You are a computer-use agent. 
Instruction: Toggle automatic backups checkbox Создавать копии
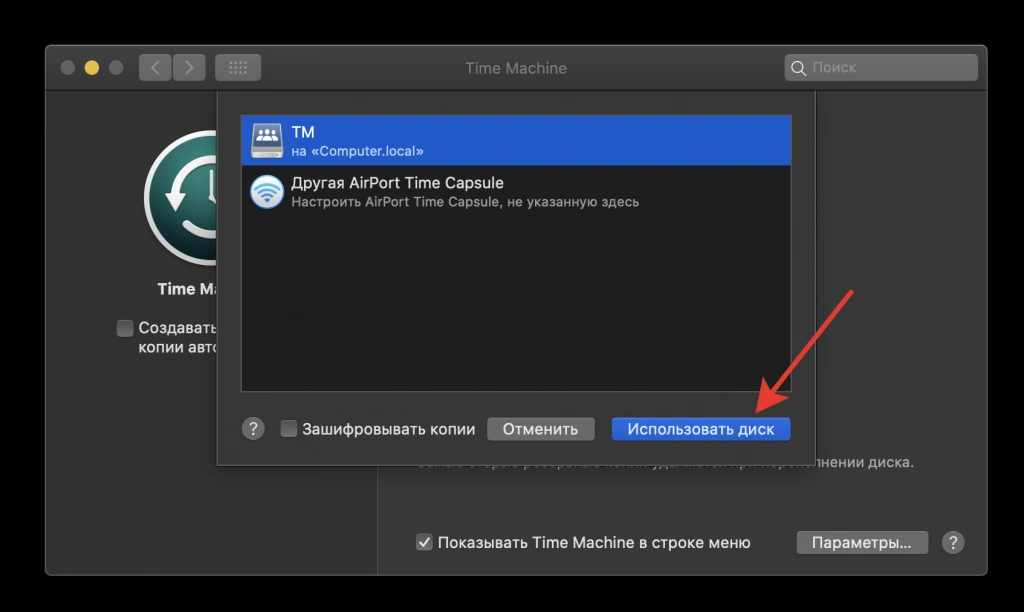(125, 328)
